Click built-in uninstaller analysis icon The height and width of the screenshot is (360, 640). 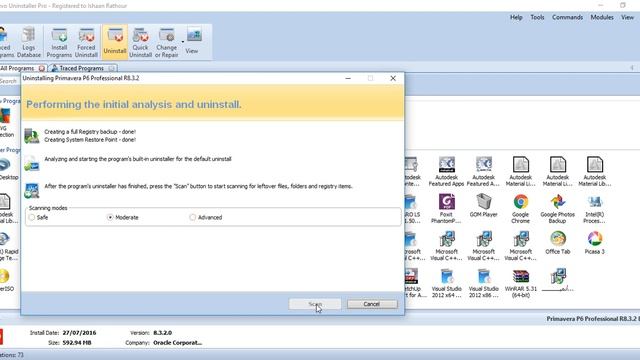point(31,163)
